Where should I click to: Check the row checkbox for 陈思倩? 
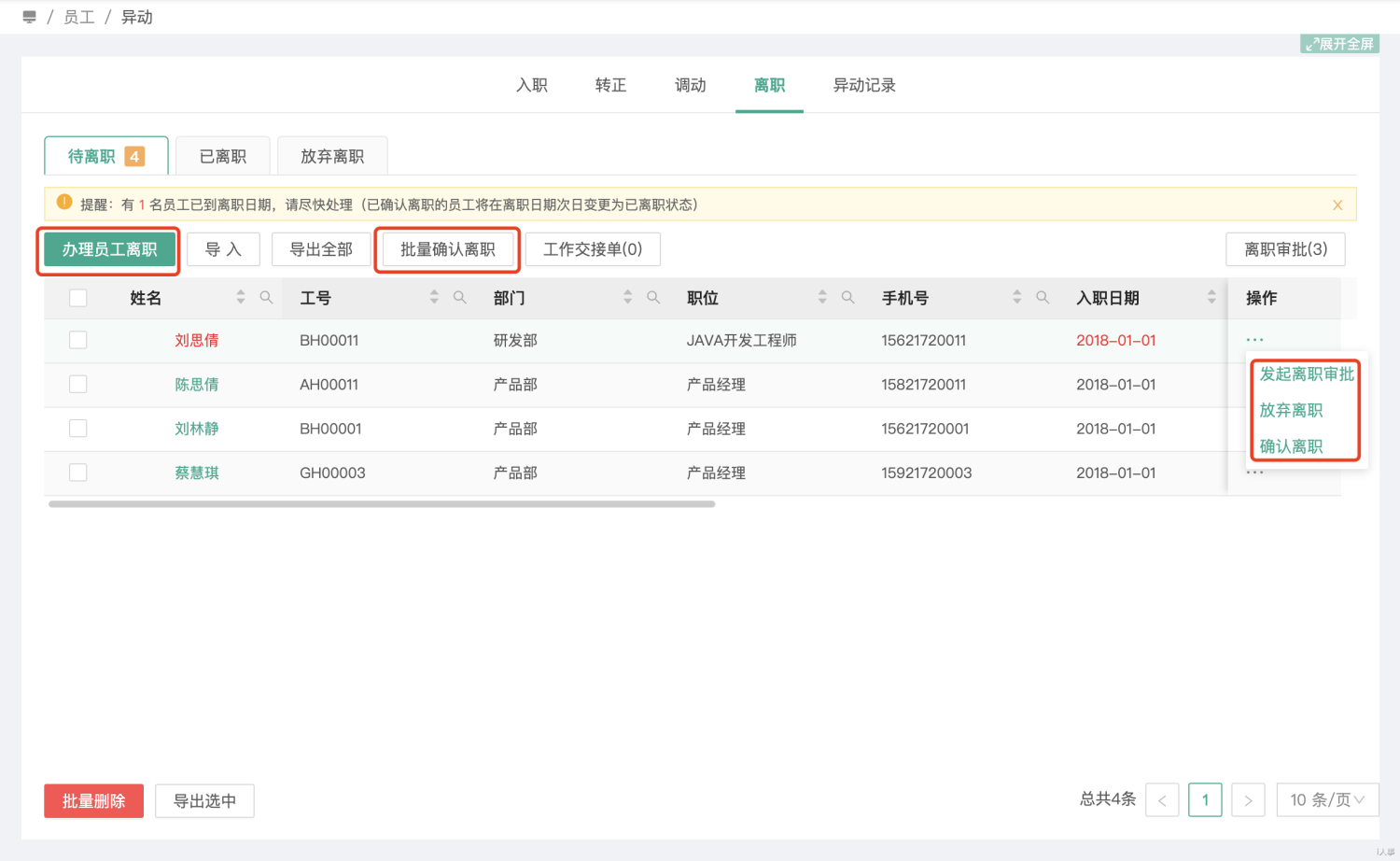coord(78,384)
